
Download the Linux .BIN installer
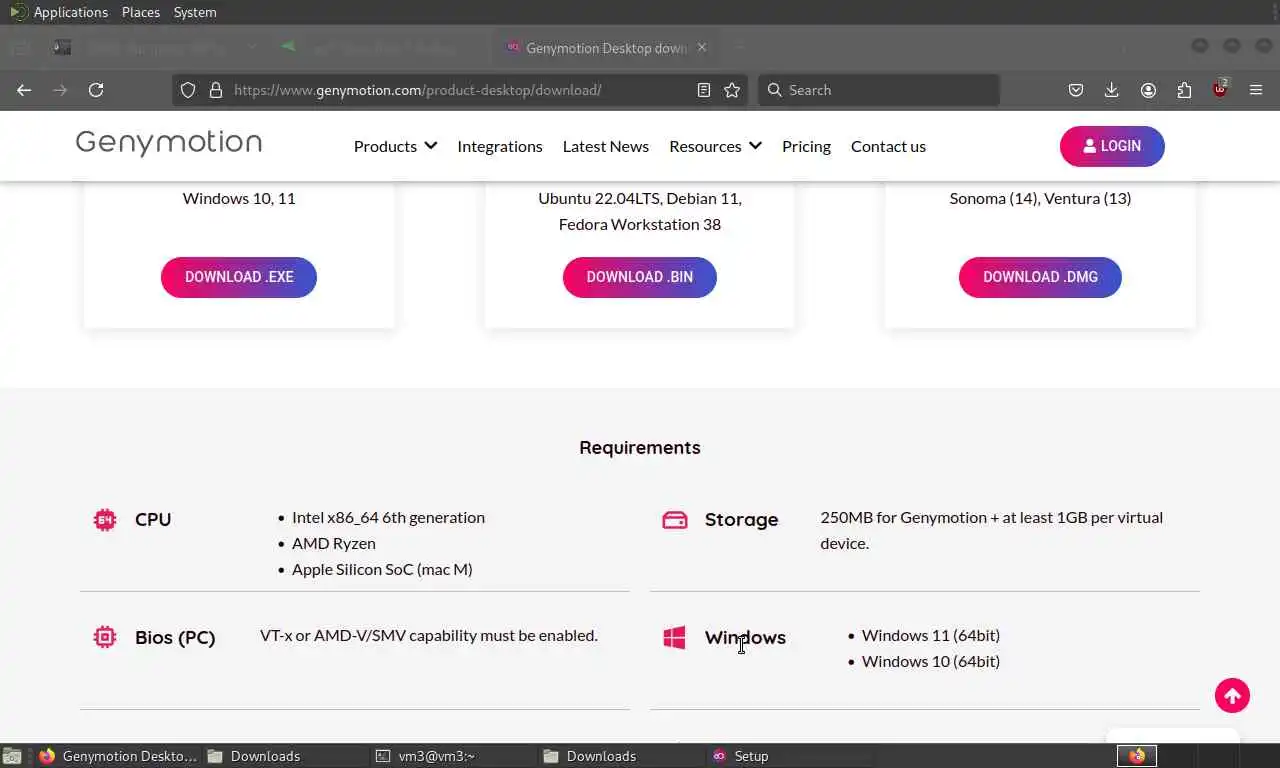(640, 277)
